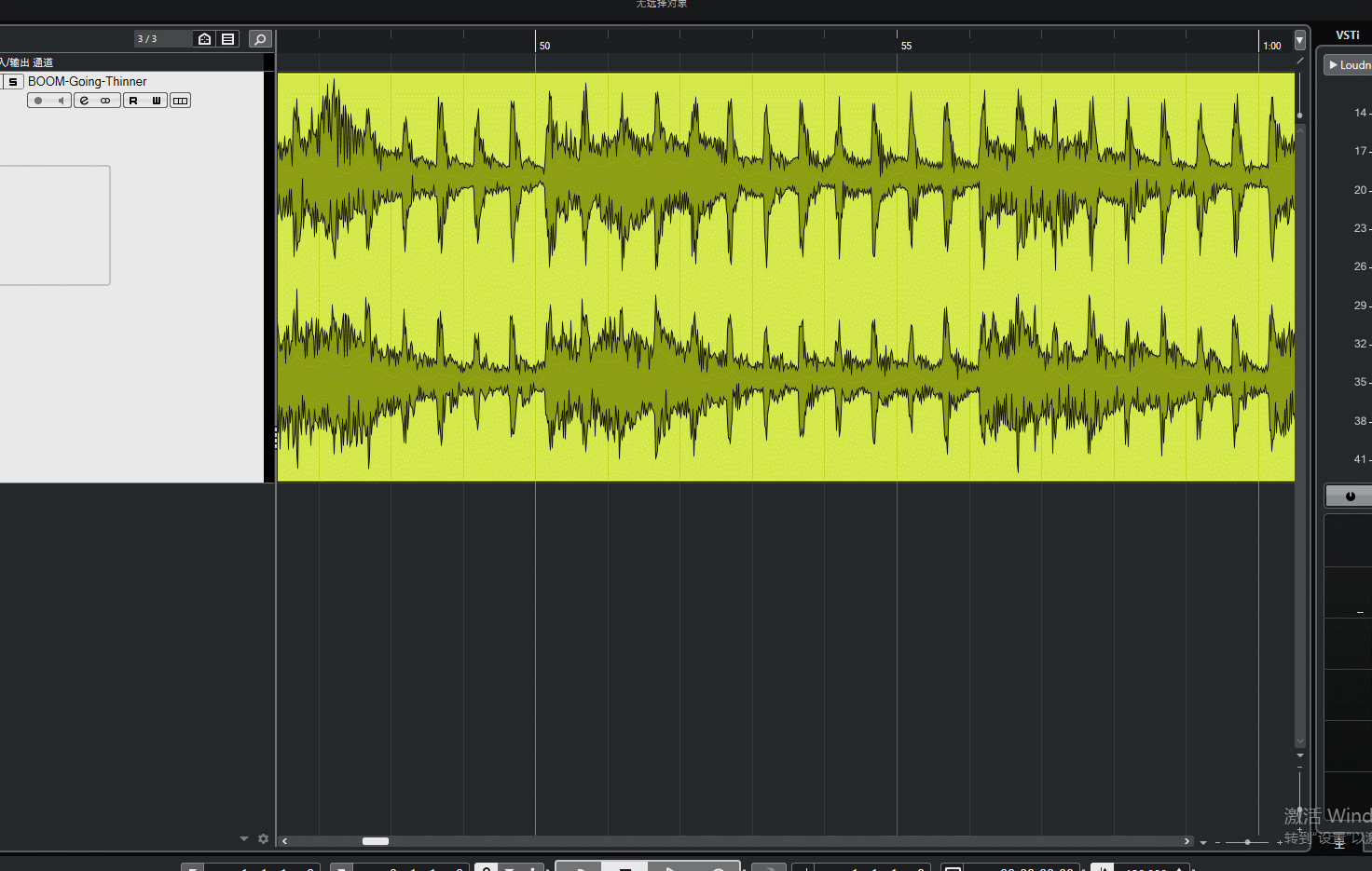Click the filter track types icon

click(228, 39)
